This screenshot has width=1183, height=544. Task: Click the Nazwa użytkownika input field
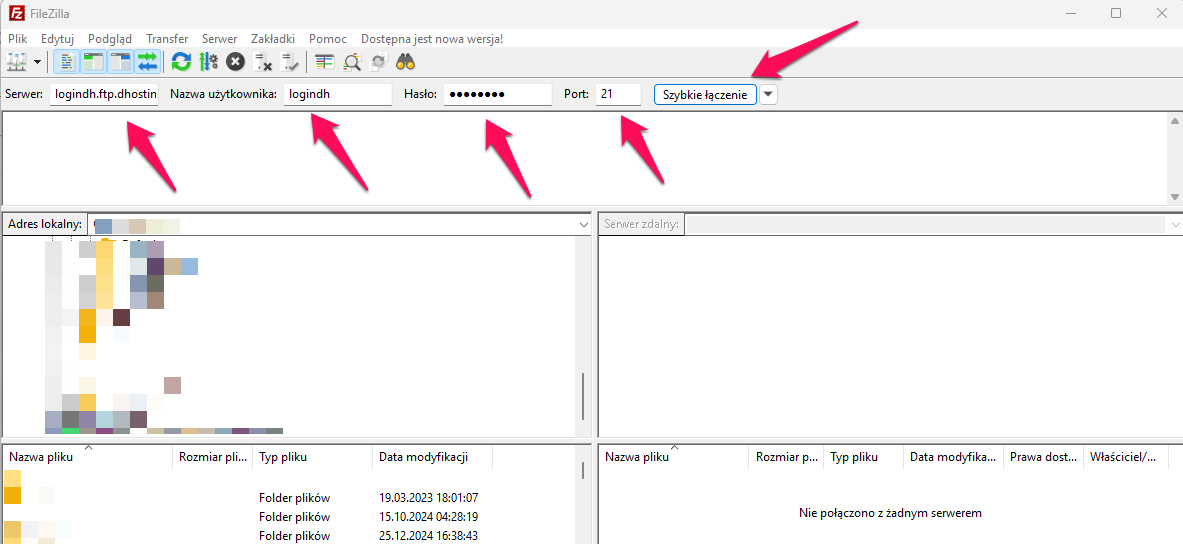tap(337, 94)
